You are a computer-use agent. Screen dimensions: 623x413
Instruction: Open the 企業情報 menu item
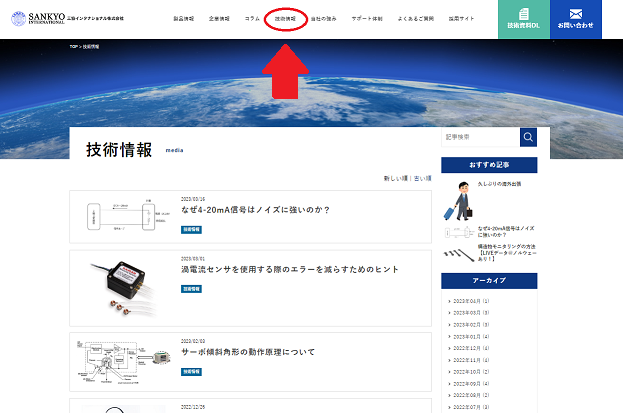point(219,19)
